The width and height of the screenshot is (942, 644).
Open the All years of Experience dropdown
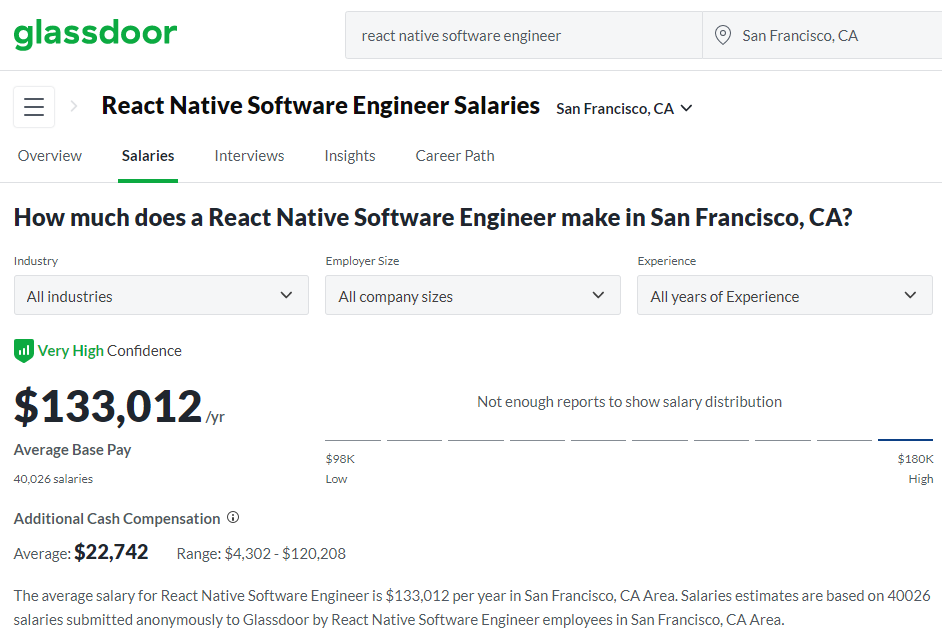coord(785,295)
